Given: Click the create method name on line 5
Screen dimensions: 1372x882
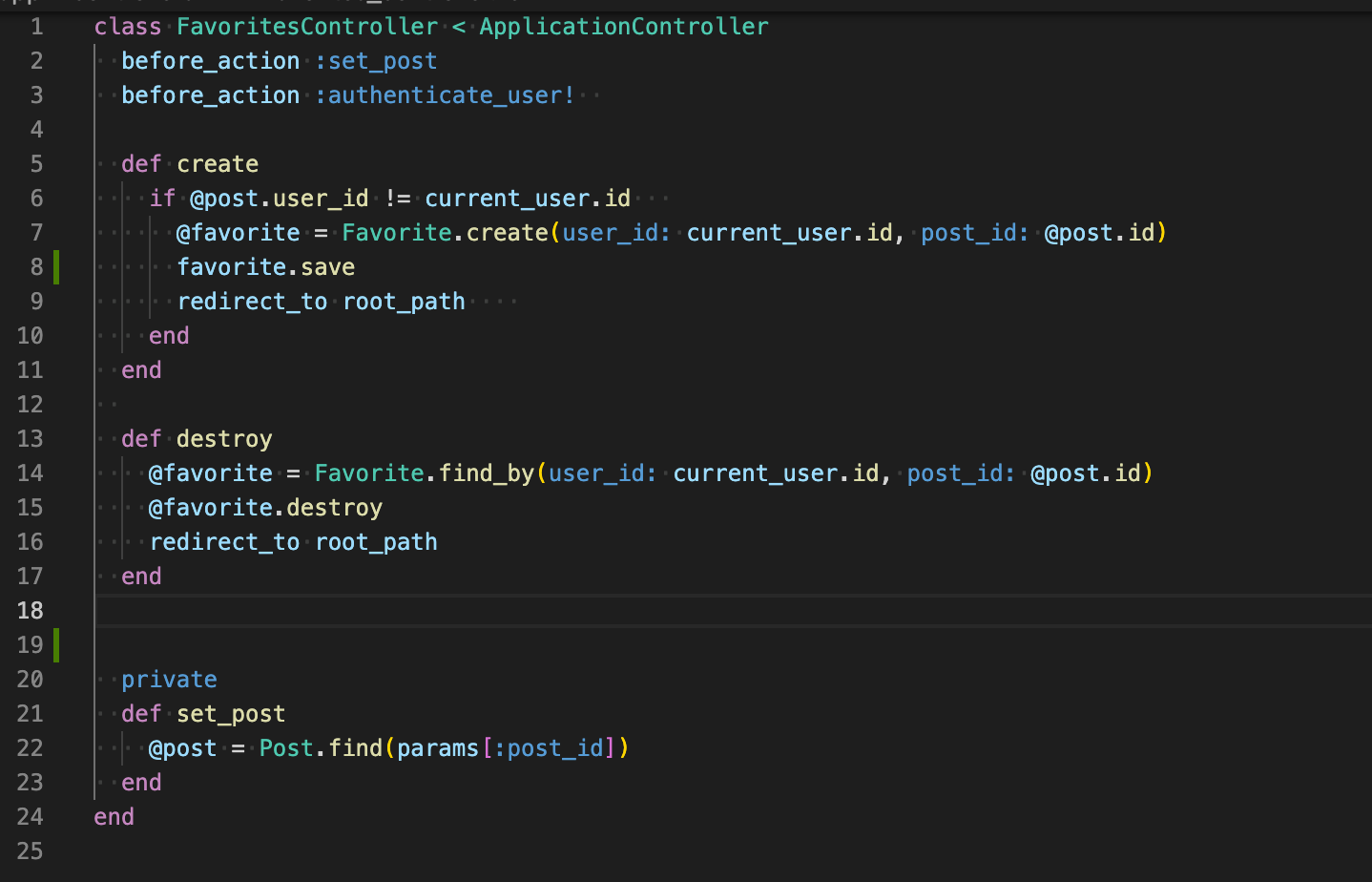Looking at the screenshot, I should (x=218, y=164).
